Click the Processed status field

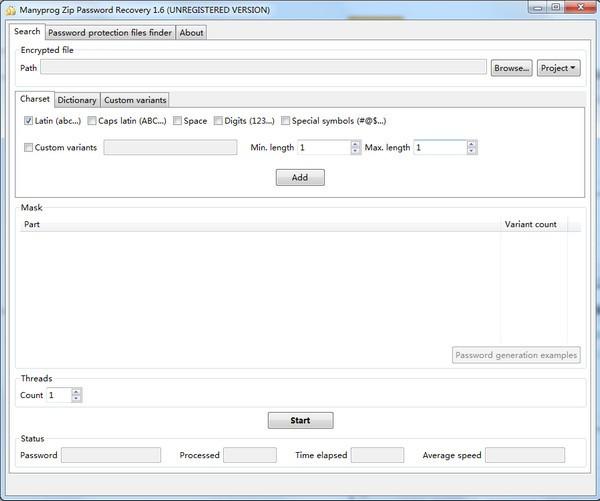pos(250,455)
